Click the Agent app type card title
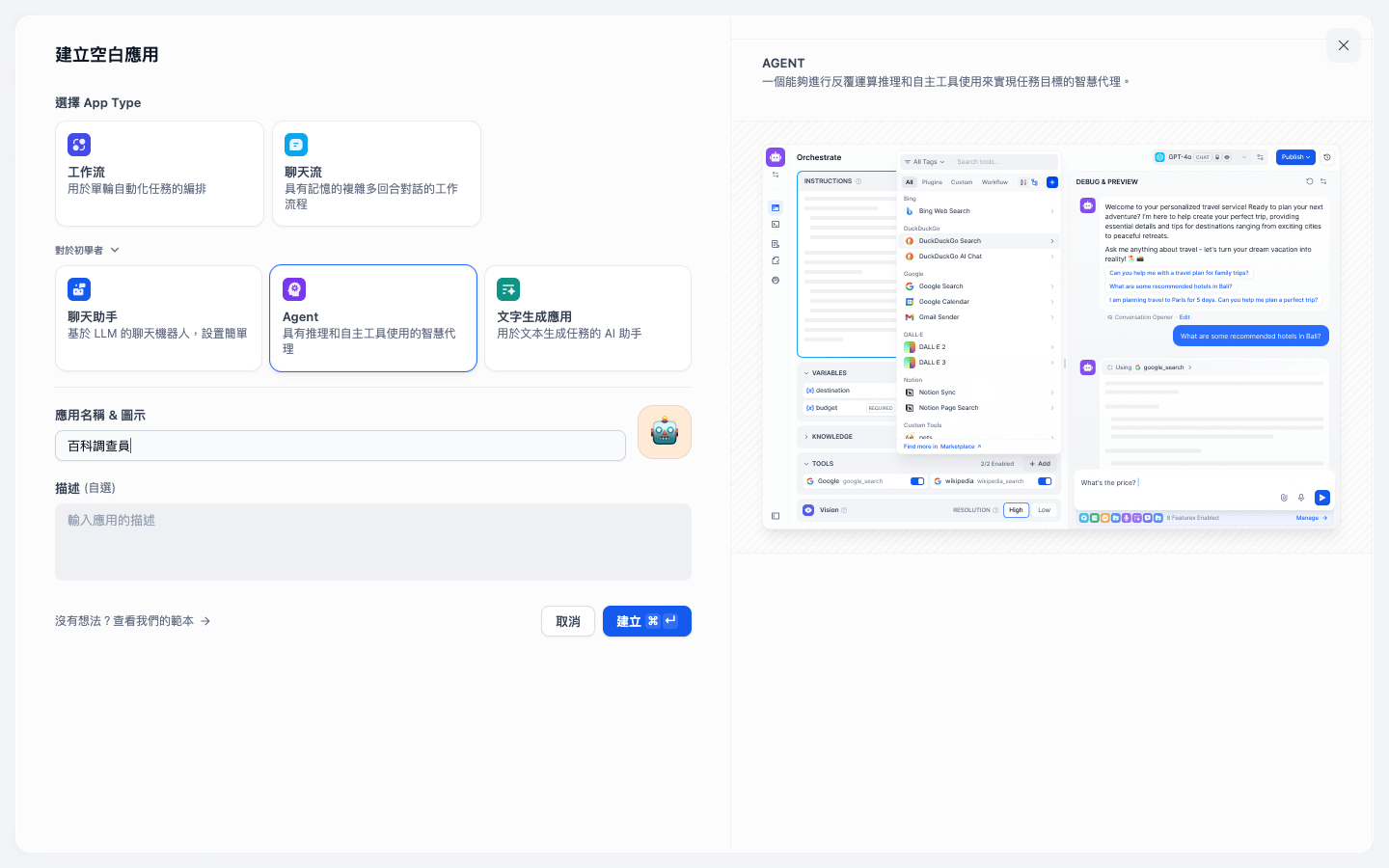This screenshot has width=1389, height=868. click(x=300, y=316)
